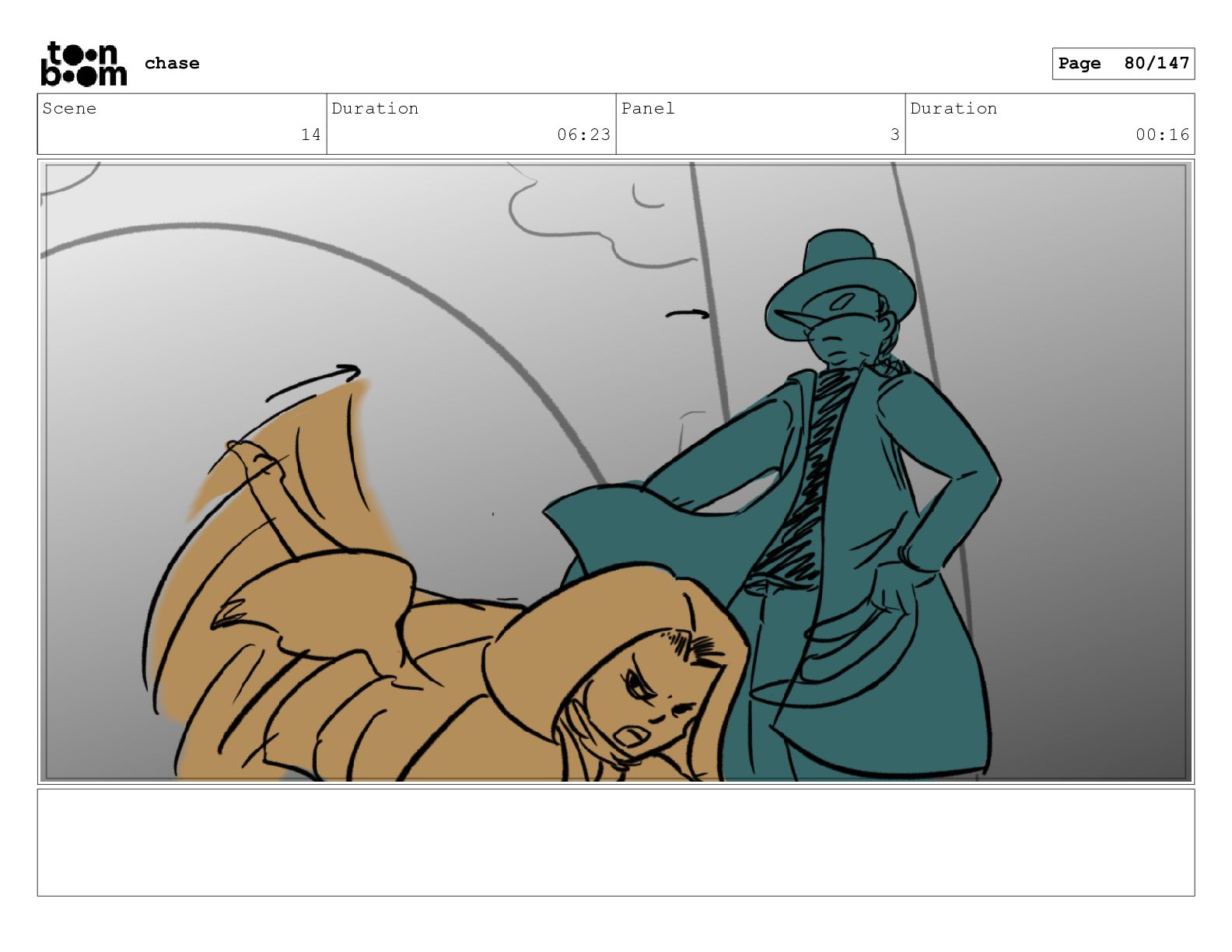
Task: Click the Page 80/147 indicator box
Action: coord(1123,63)
